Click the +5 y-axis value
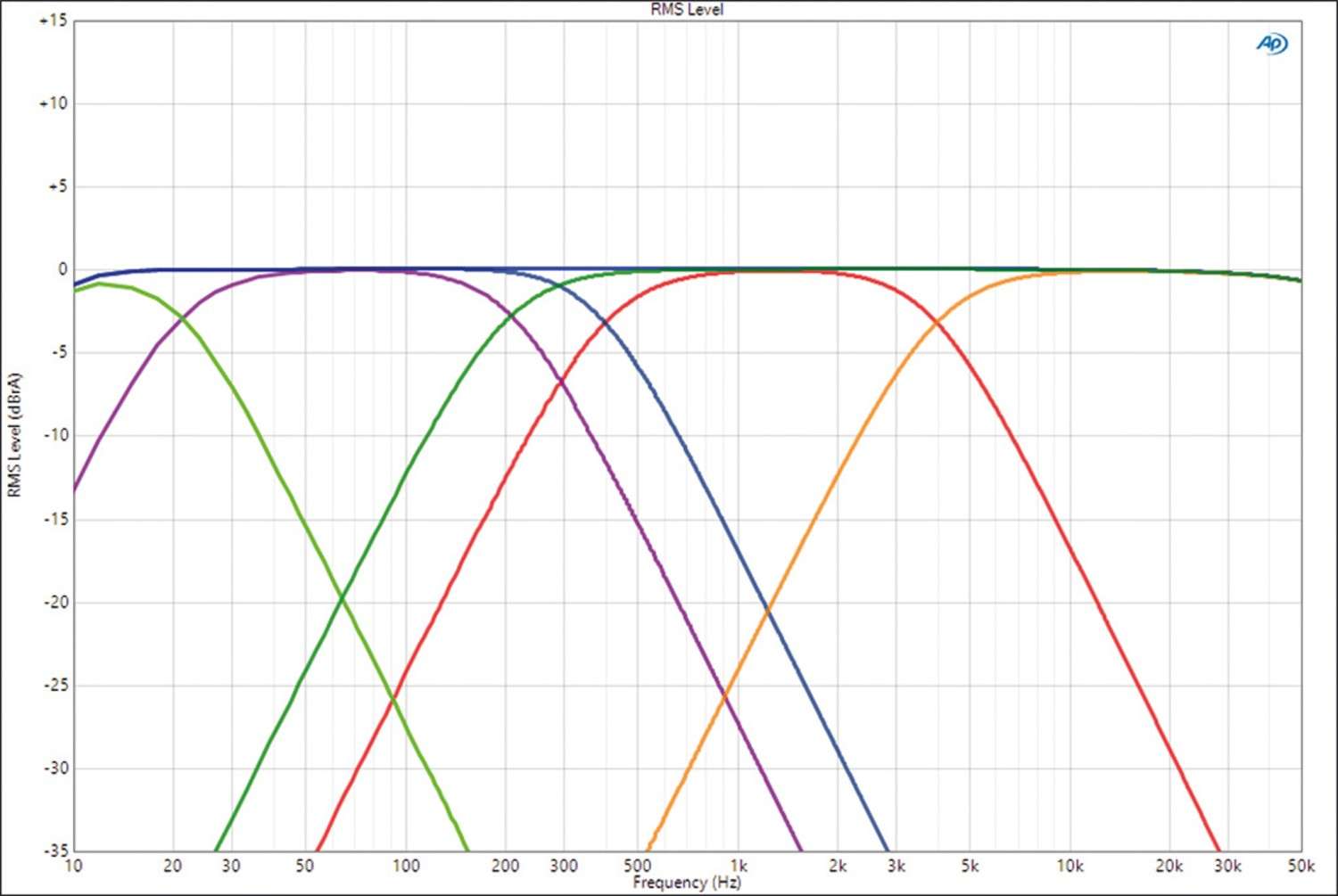 [57, 186]
